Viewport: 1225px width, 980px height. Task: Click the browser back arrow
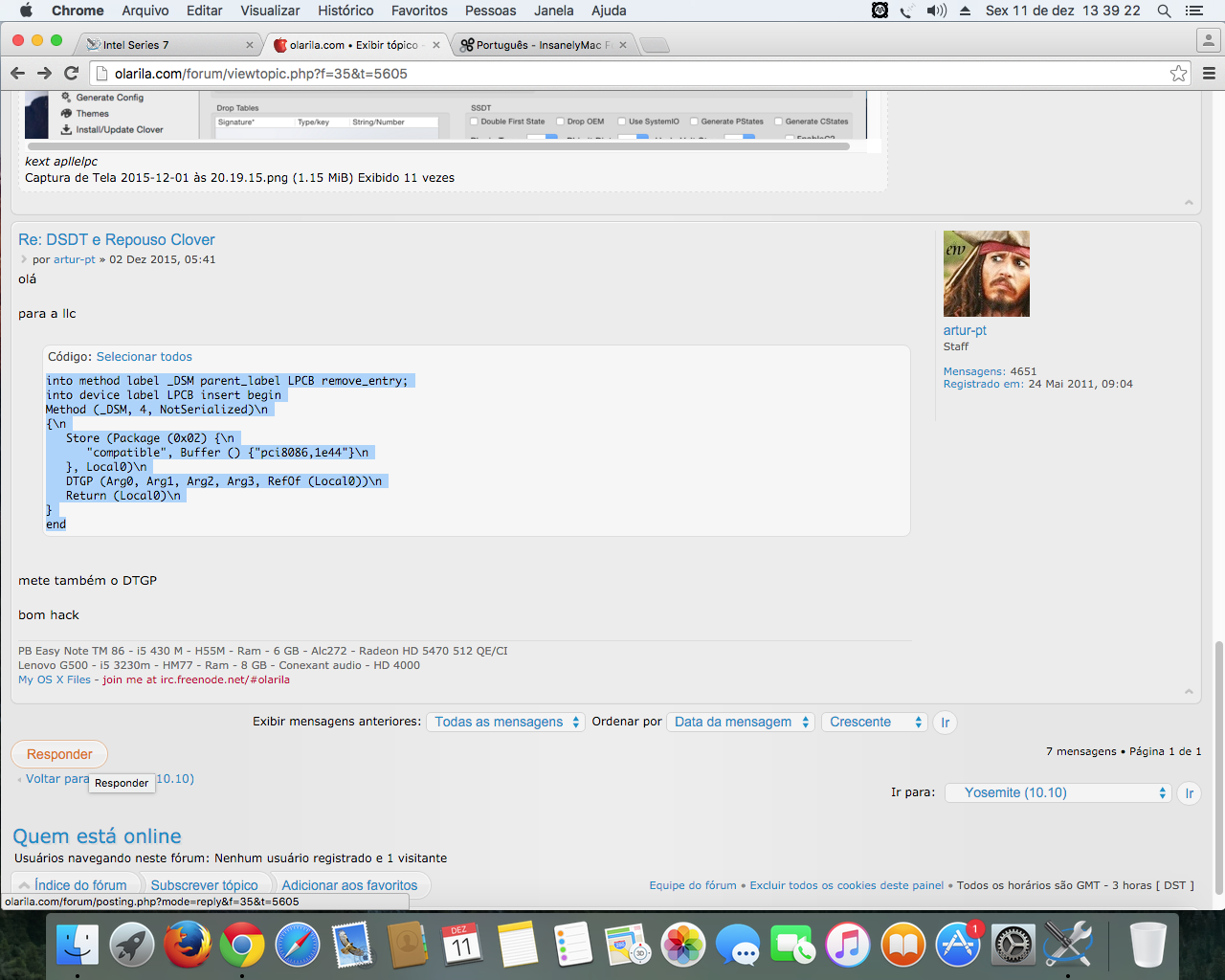(17, 73)
